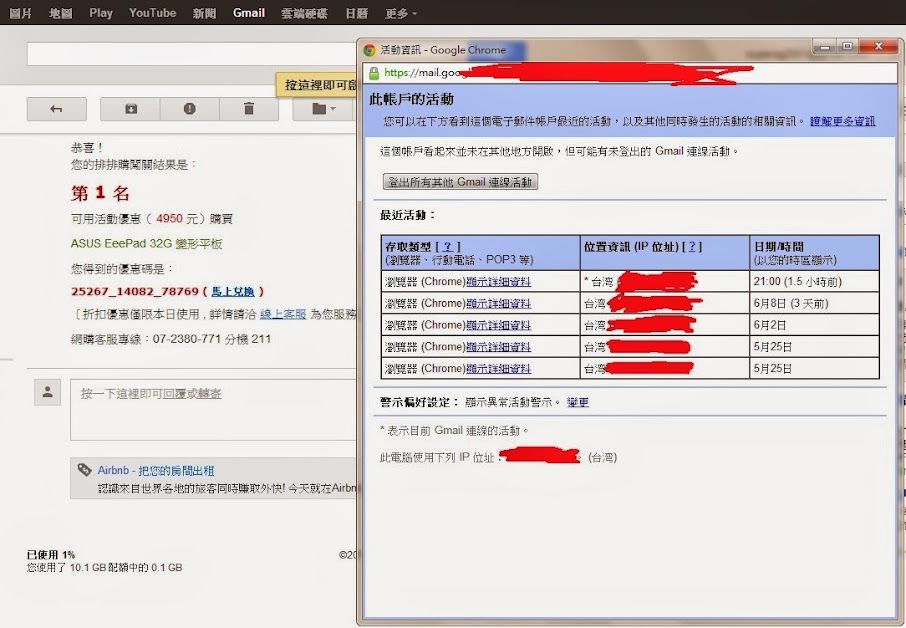Archive the message with the archive icon
906x628 pixels.
[131, 109]
